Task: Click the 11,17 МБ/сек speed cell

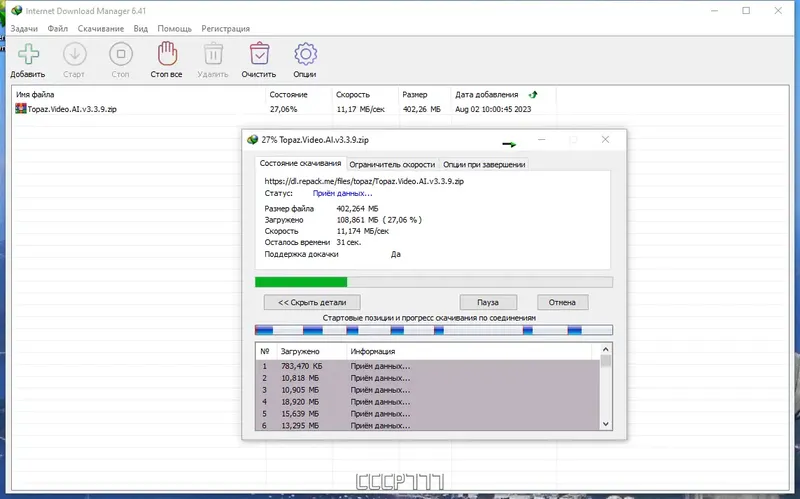Action: [360, 109]
